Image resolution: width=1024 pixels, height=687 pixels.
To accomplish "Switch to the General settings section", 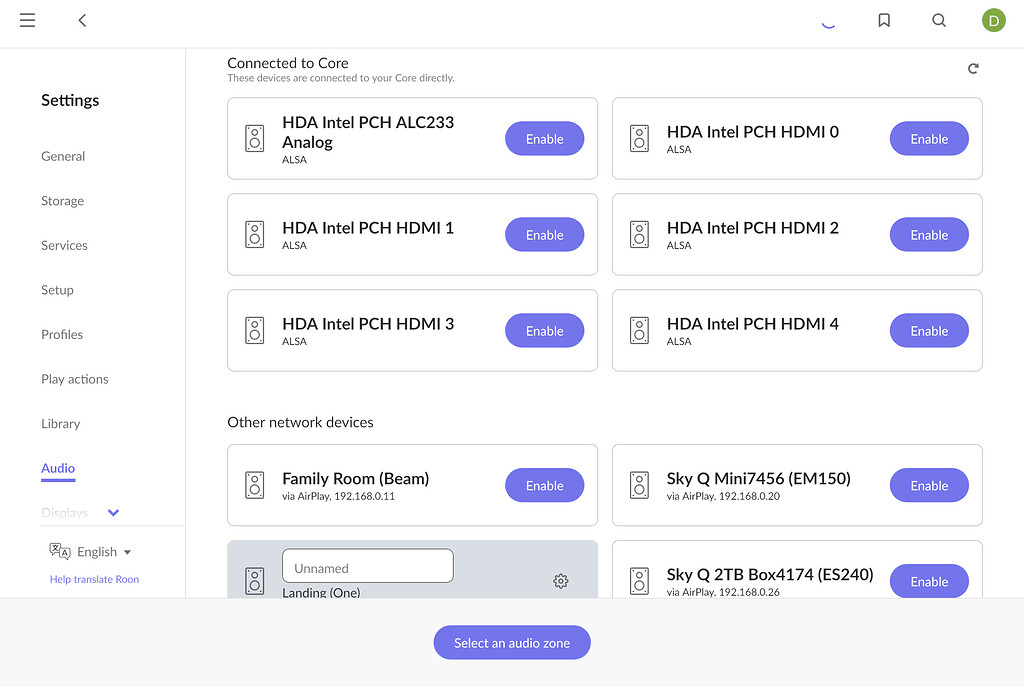I will [63, 156].
